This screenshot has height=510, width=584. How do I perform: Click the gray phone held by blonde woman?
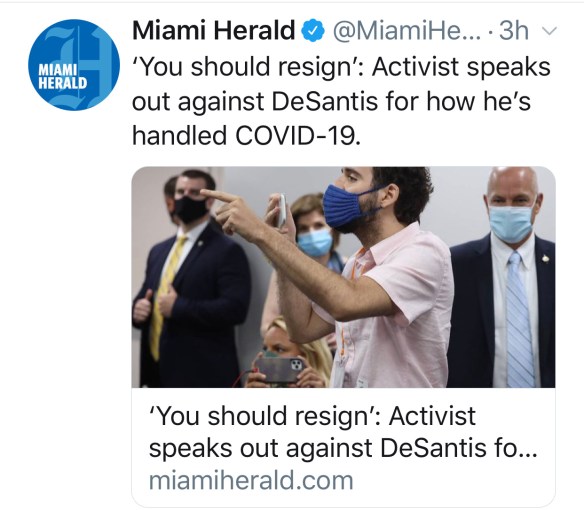[x=279, y=370]
